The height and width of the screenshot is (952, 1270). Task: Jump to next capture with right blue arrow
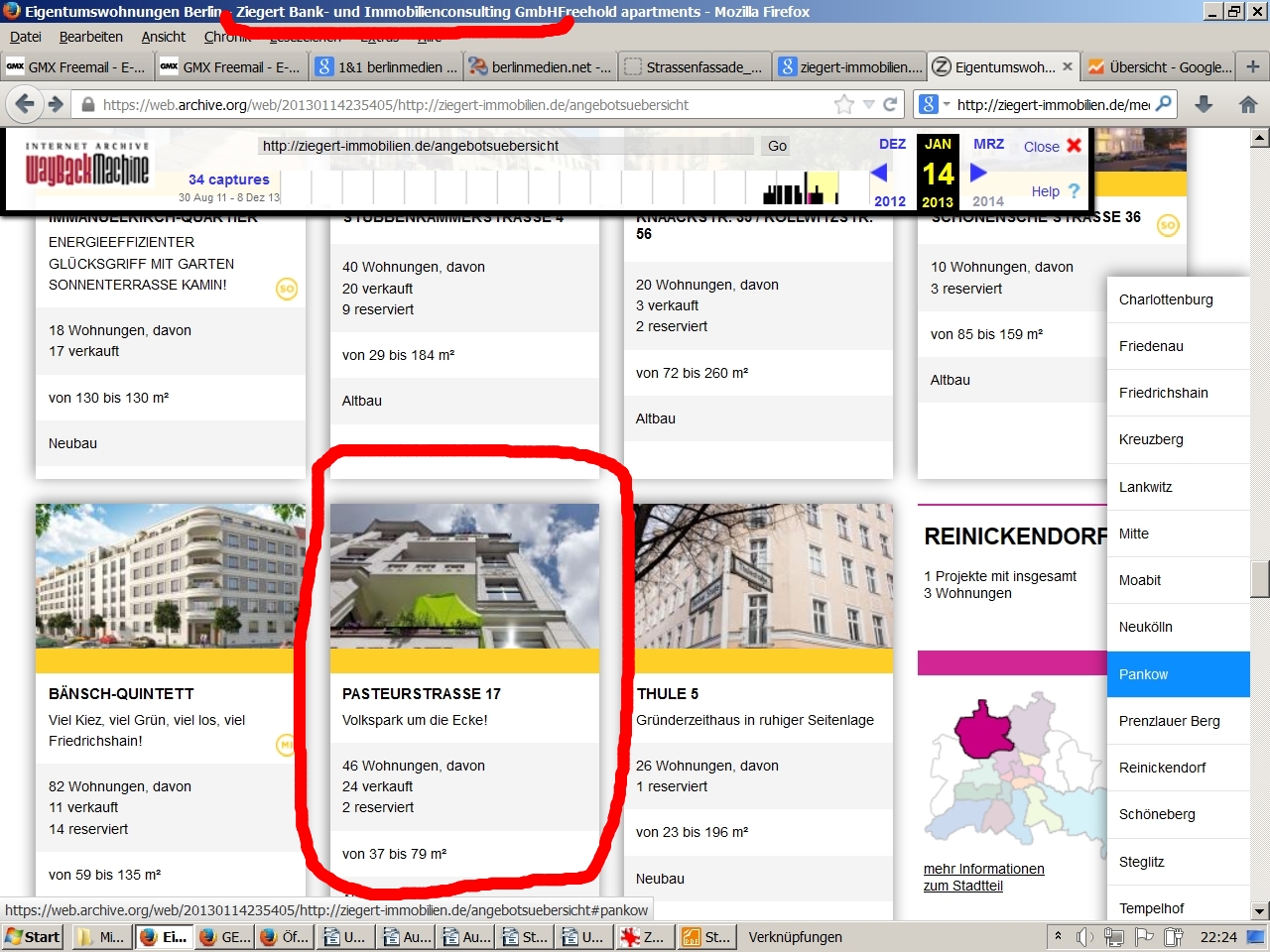(x=978, y=173)
